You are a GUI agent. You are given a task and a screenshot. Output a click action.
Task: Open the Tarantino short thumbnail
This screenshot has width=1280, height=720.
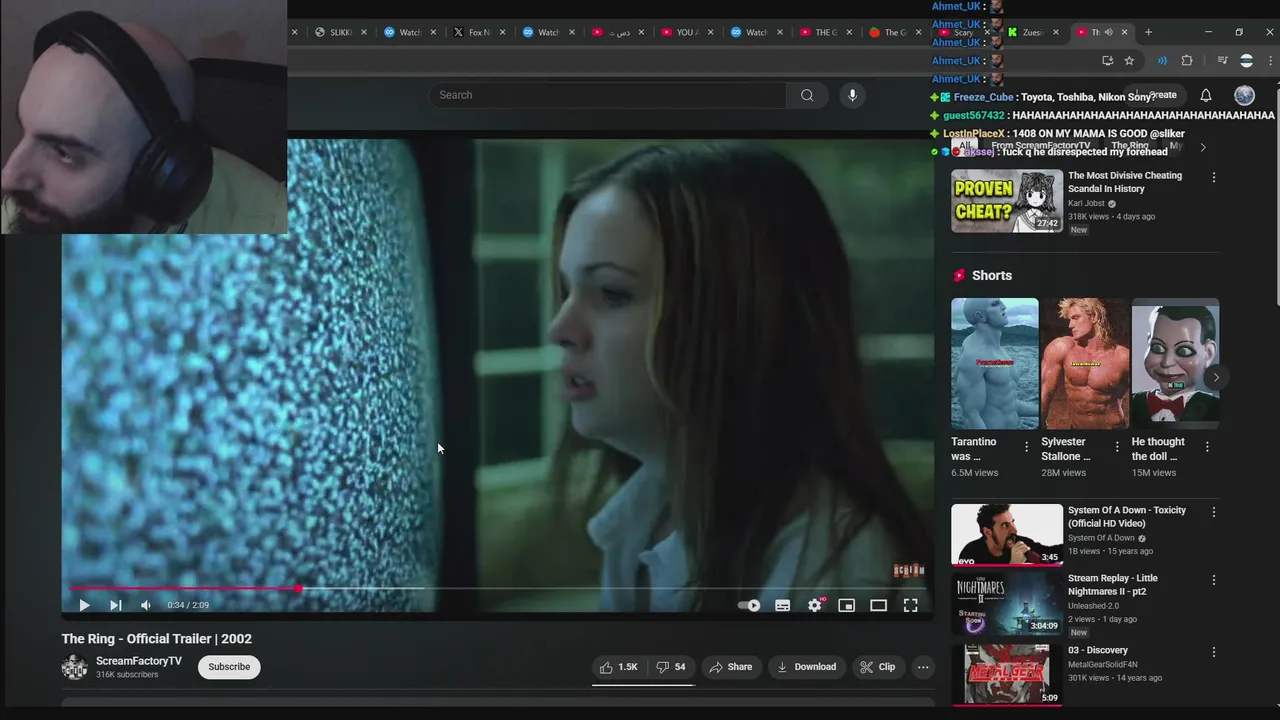(x=995, y=364)
